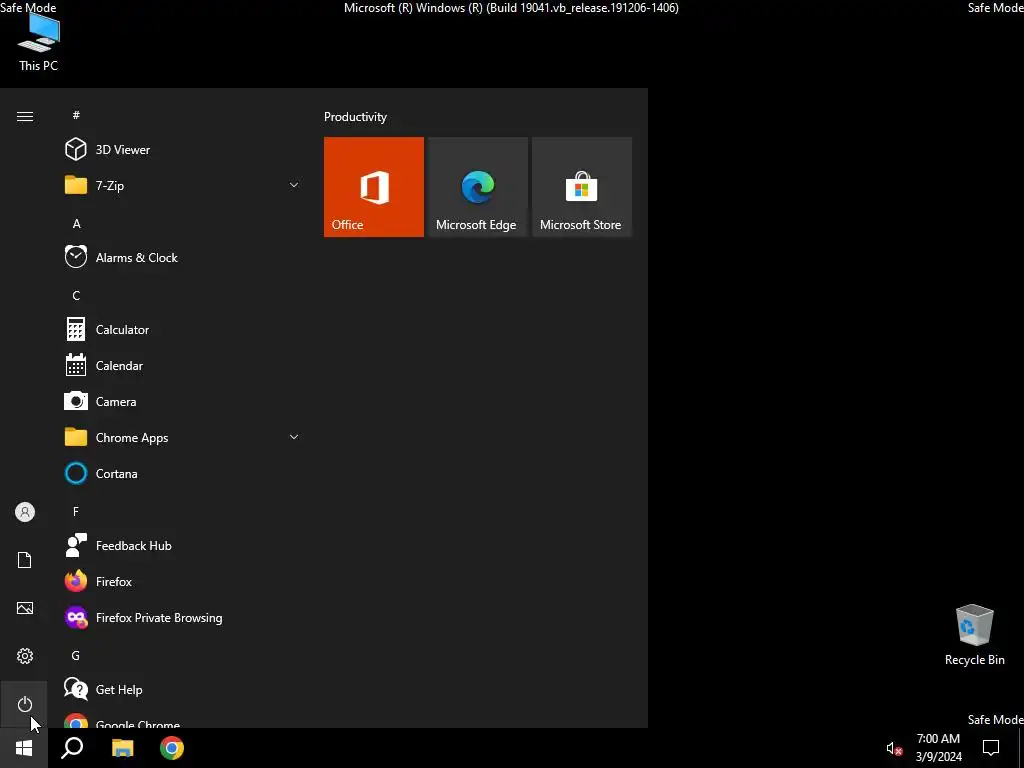
Task: Launch Google Chrome from the app list
Action: tap(182, 719)
